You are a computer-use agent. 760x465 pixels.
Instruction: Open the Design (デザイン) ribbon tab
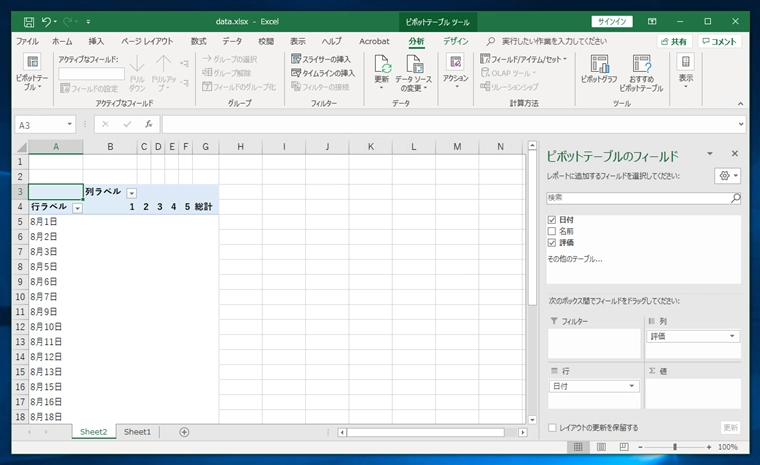point(456,41)
